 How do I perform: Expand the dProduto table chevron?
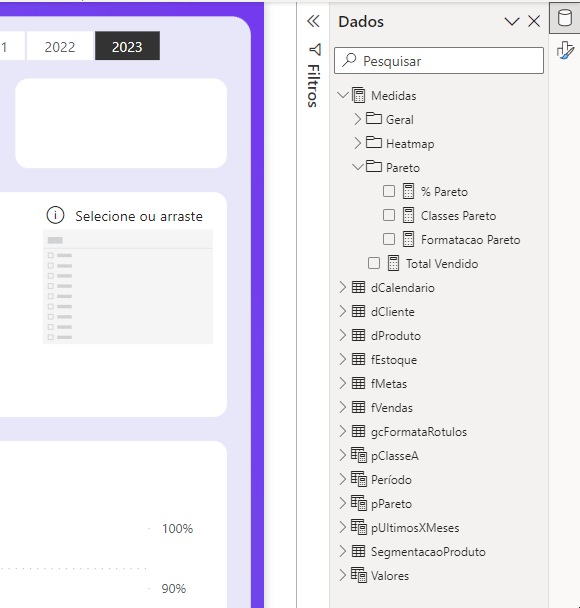click(x=343, y=335)
